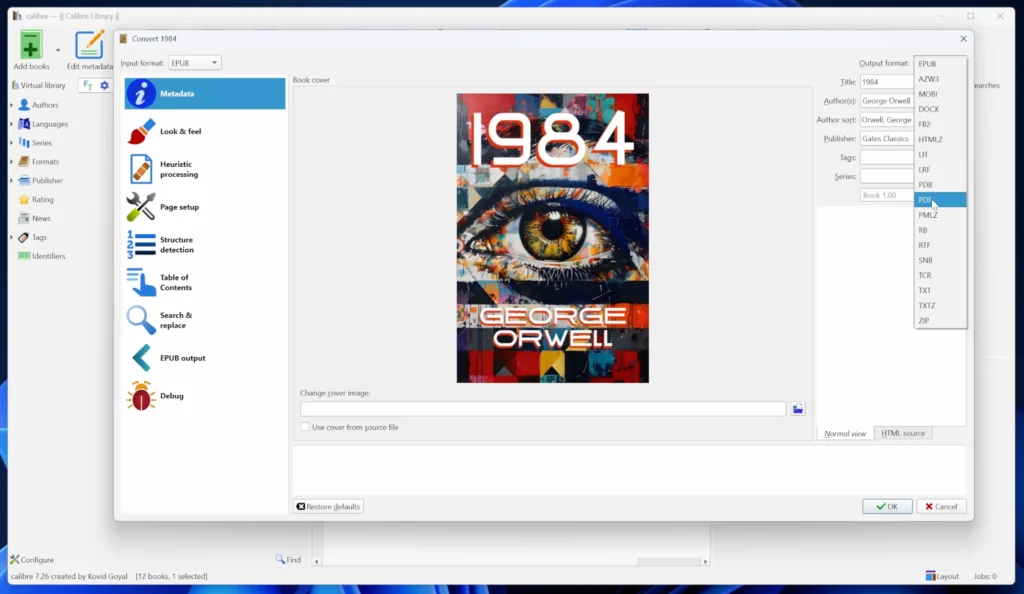Click the Layout icon in status bar

[x=931, y=576]
